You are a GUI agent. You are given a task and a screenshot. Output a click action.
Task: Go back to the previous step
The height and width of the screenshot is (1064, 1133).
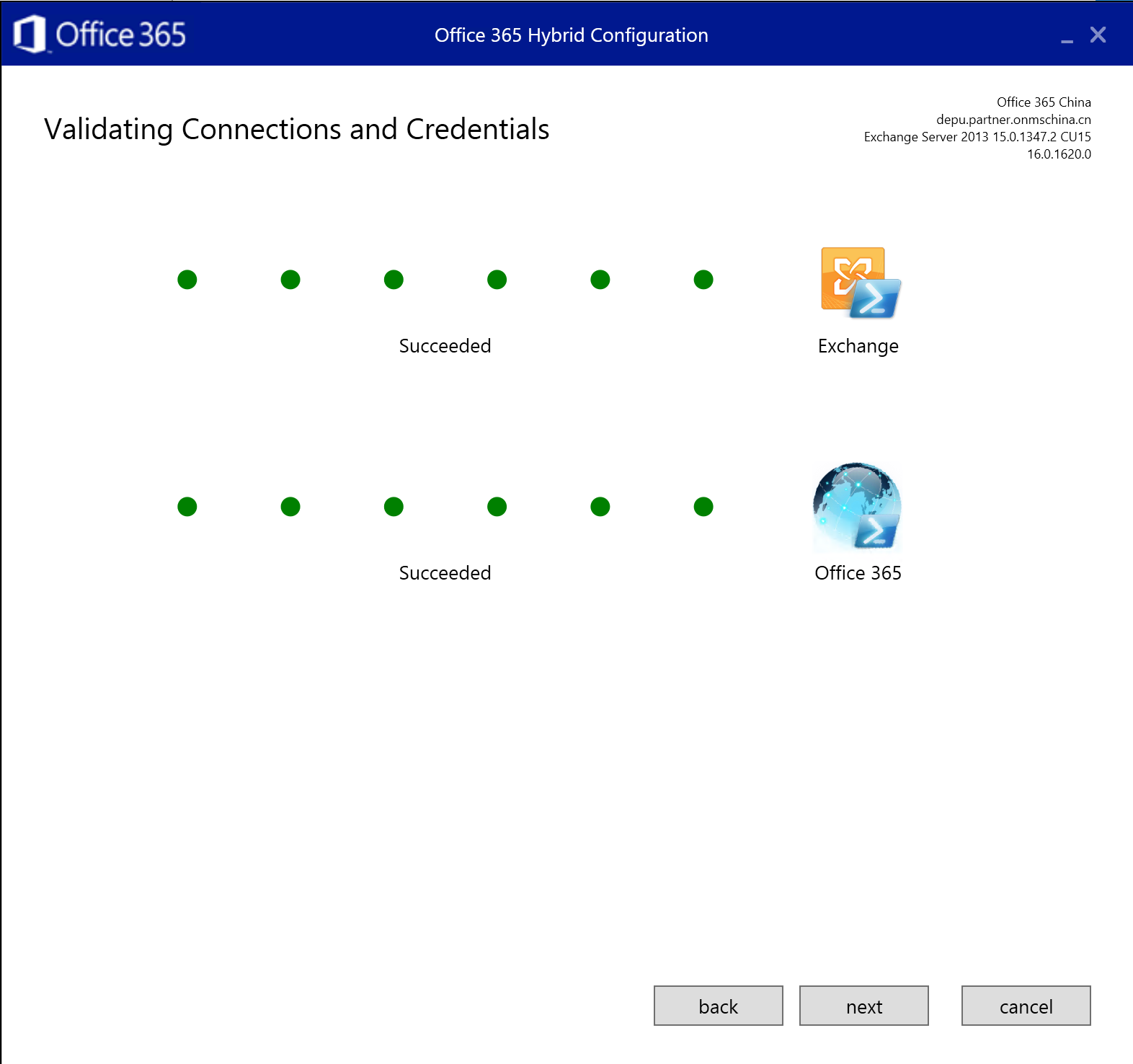[x=719, y=1006]
